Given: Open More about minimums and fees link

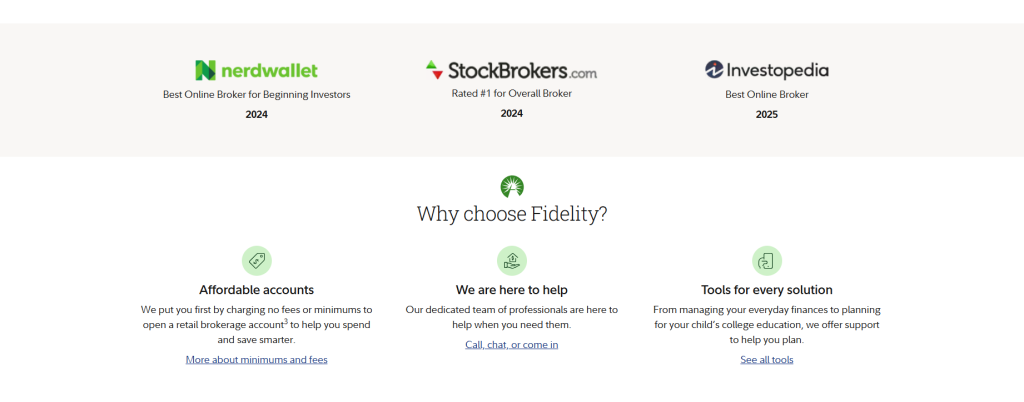Looking at the screenshot, I should [257, 360].
